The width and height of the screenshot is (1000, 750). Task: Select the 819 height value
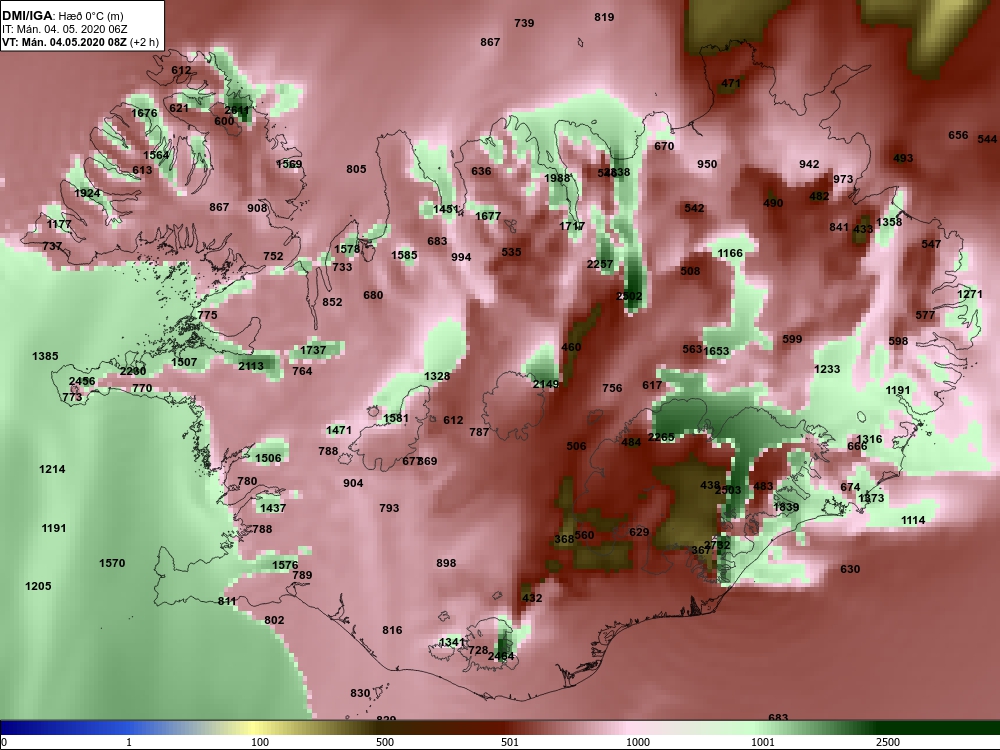[x=604, y=17]
